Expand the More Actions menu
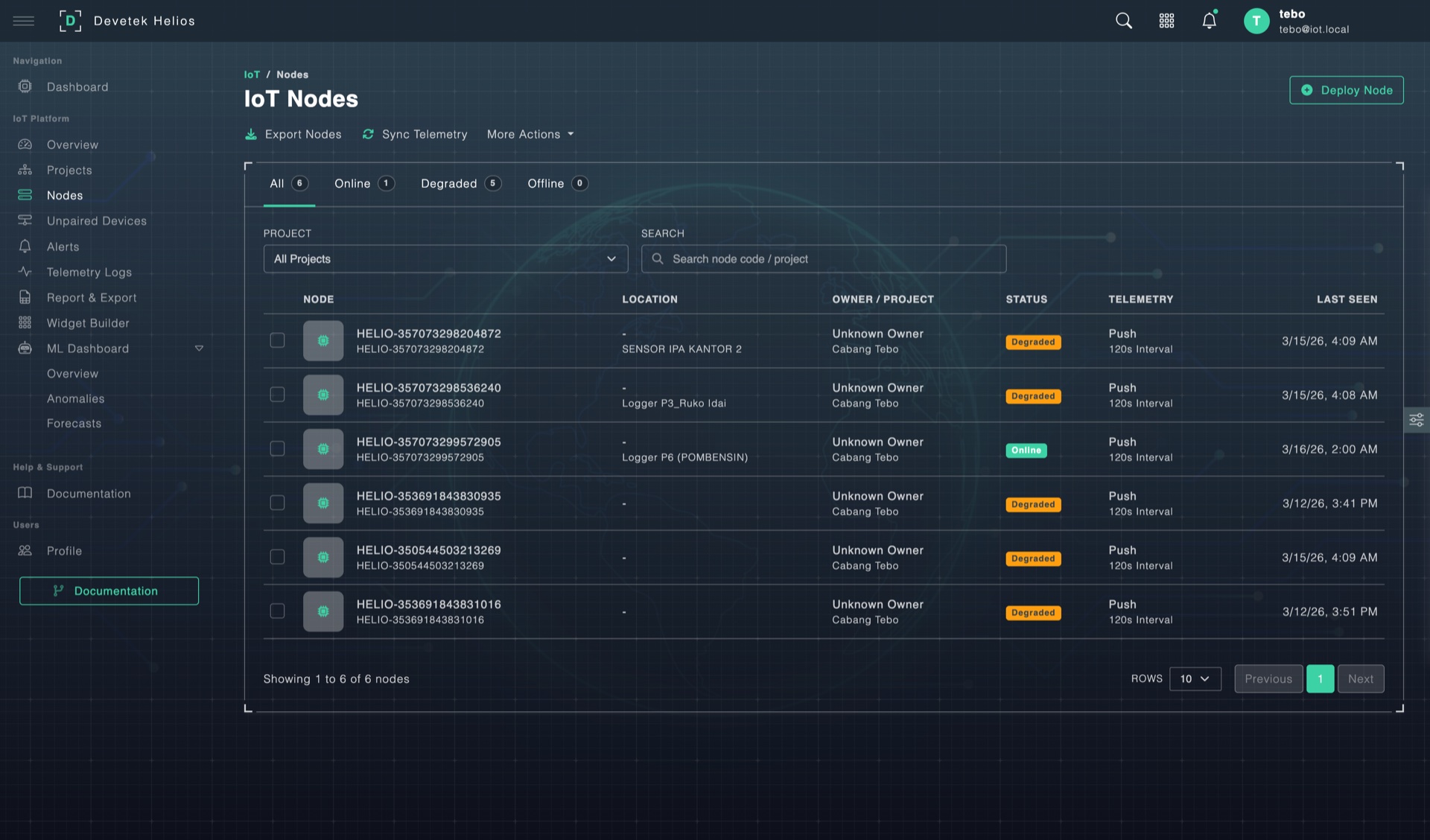 (530, 134)
